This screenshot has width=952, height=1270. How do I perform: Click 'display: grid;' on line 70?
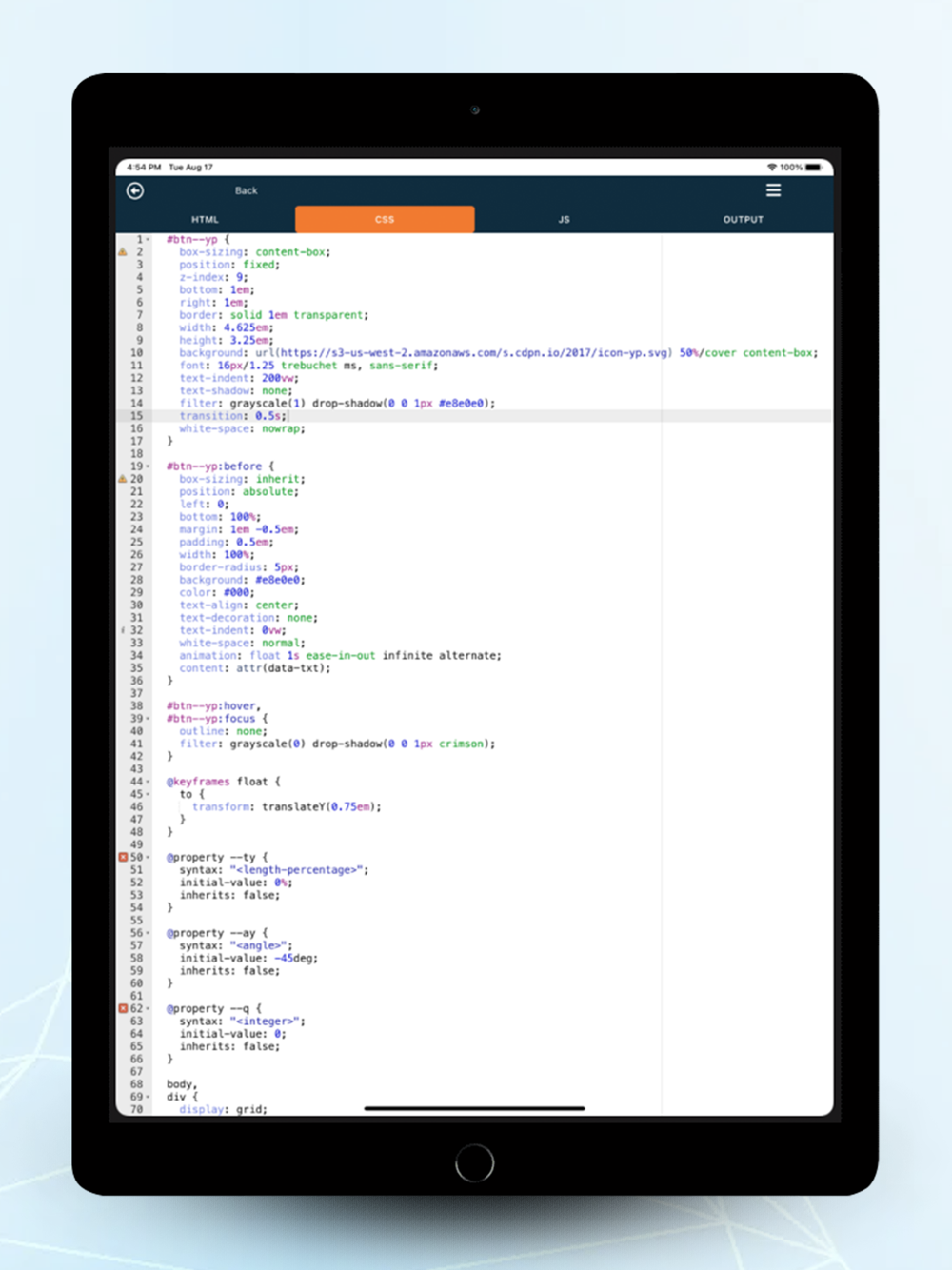coord(224,1109)
